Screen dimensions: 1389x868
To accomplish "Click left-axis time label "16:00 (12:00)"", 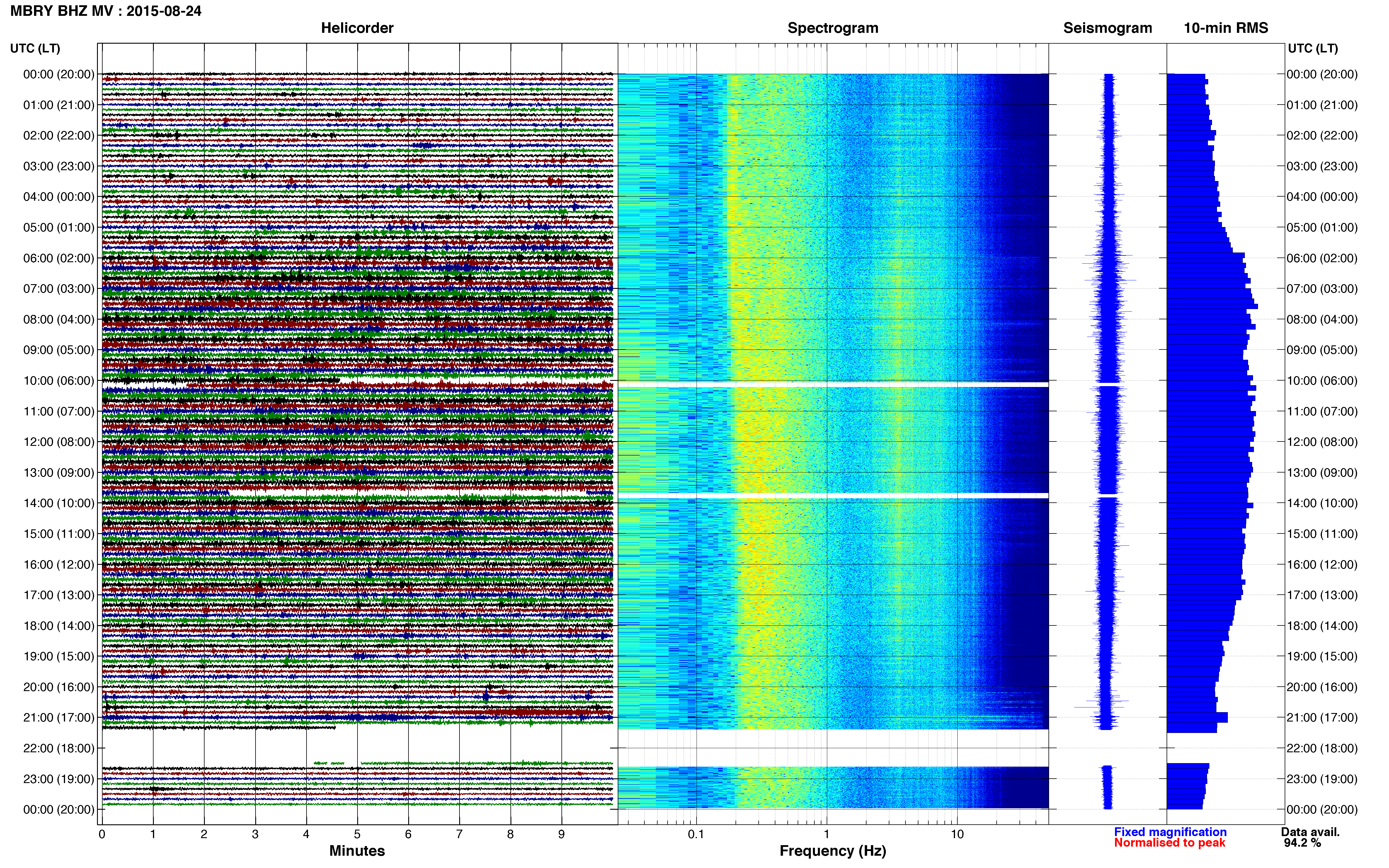I will (x=59, y=565).
